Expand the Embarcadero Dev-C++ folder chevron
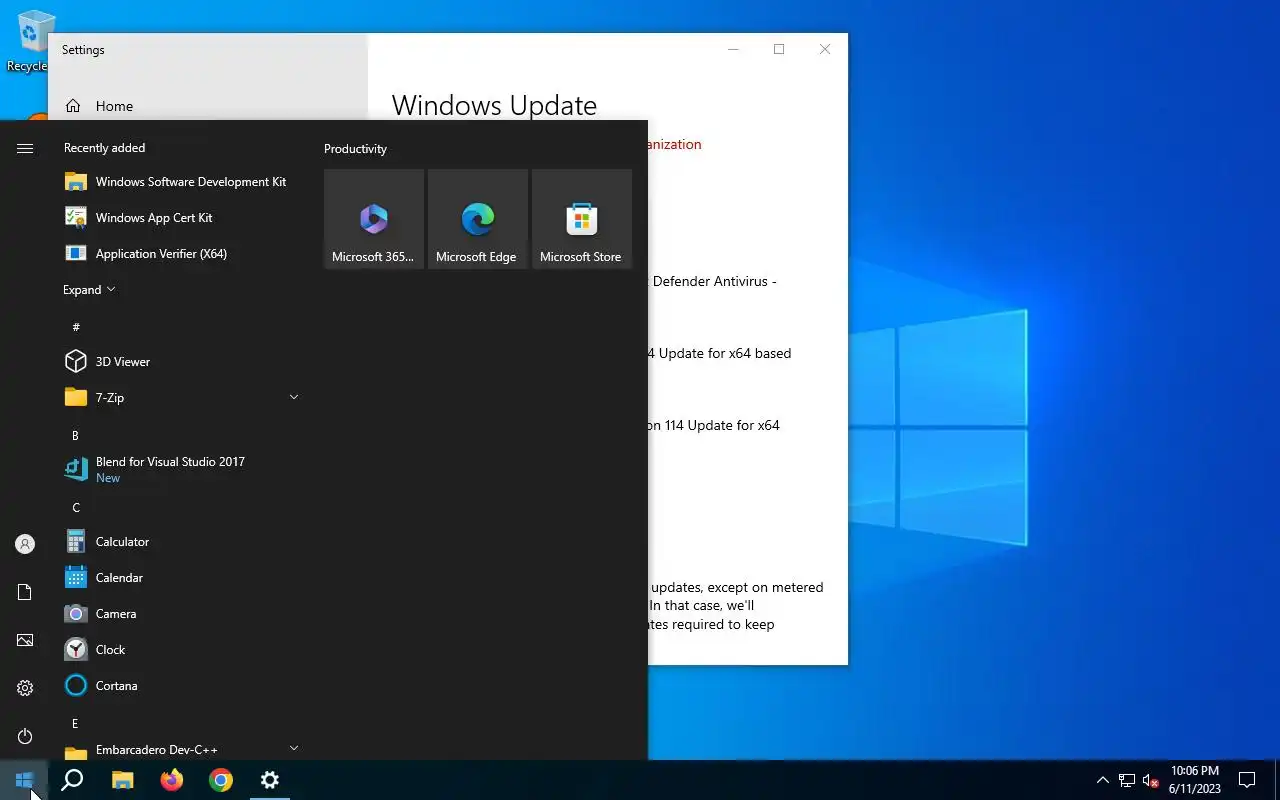Viewport: 1280px width, 800px height. 294,748
